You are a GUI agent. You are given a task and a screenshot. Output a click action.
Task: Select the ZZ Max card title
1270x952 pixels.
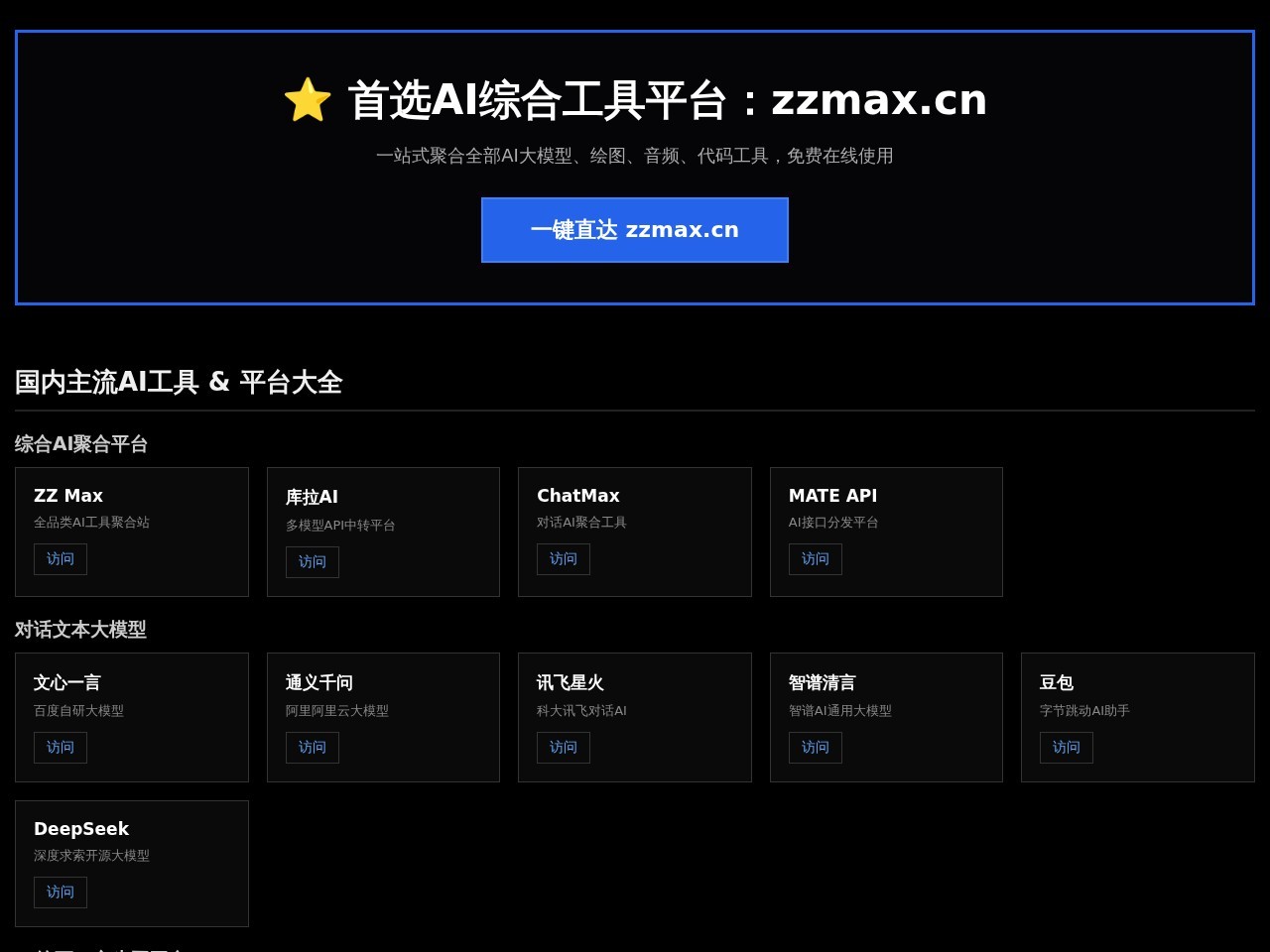click(68, 496)
